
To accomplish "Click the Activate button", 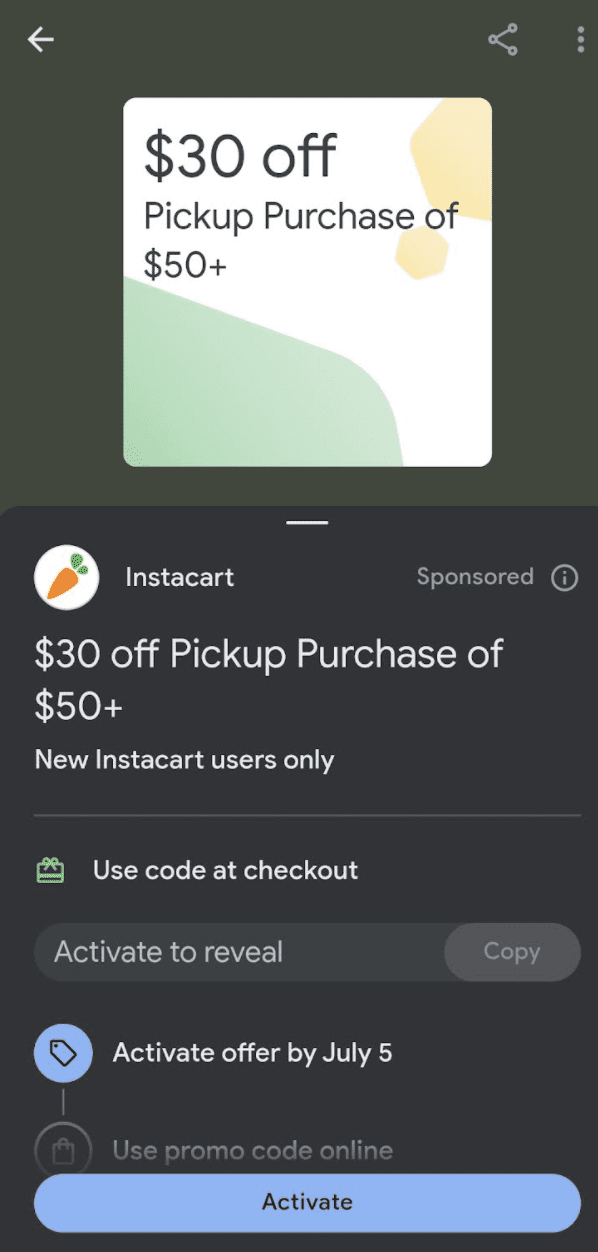I will coord(307,1202).
